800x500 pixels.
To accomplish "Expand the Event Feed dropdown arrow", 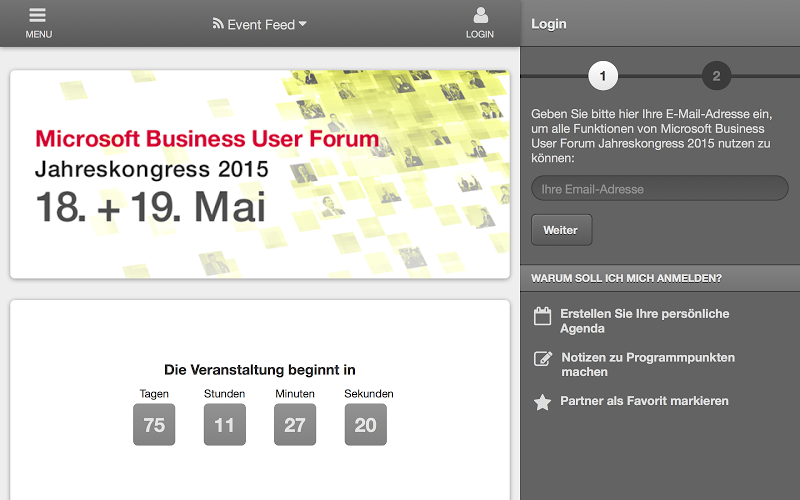I will (x=303, y=23).
